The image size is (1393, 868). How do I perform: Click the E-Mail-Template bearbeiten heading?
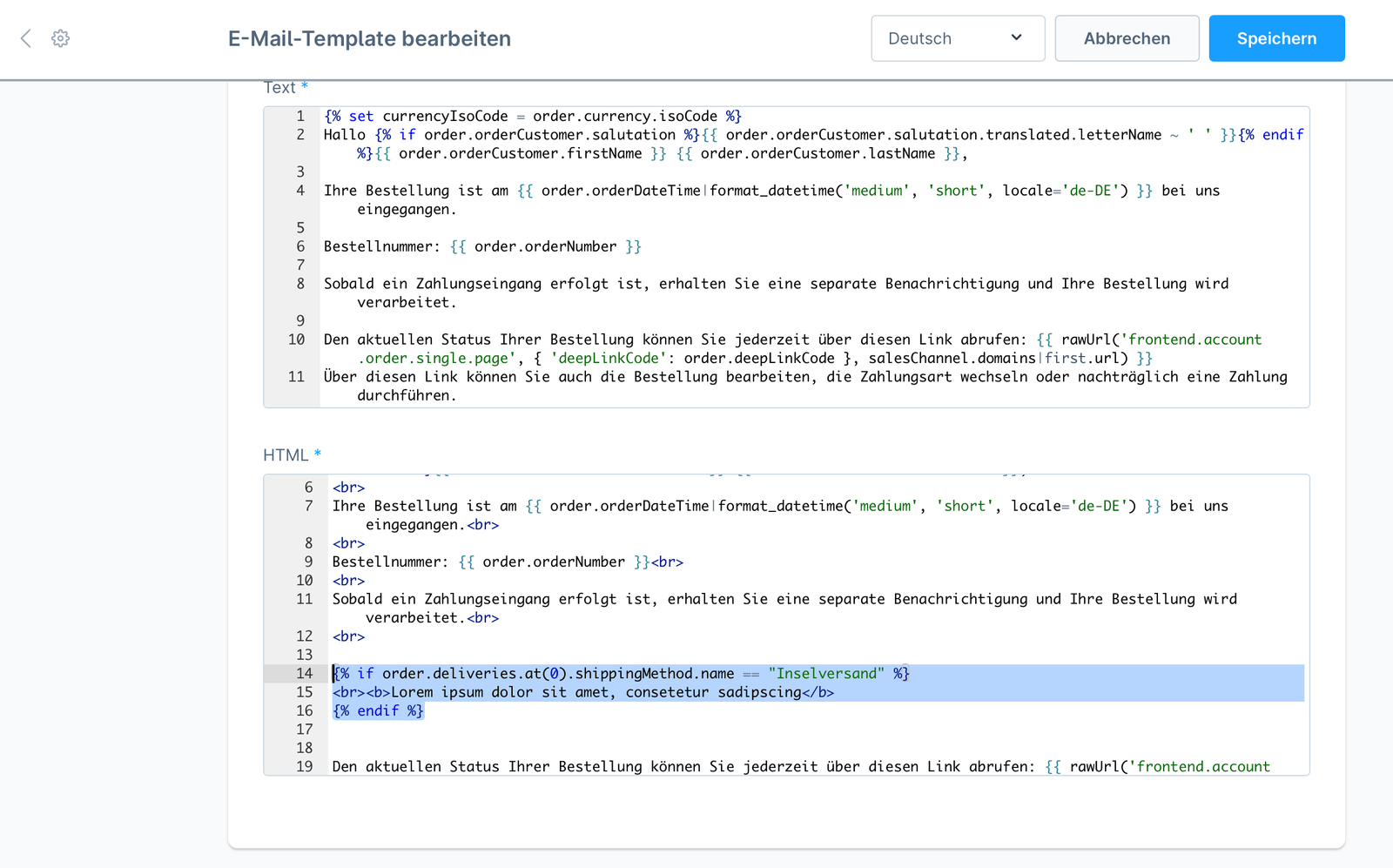click(x=369, y=39)
